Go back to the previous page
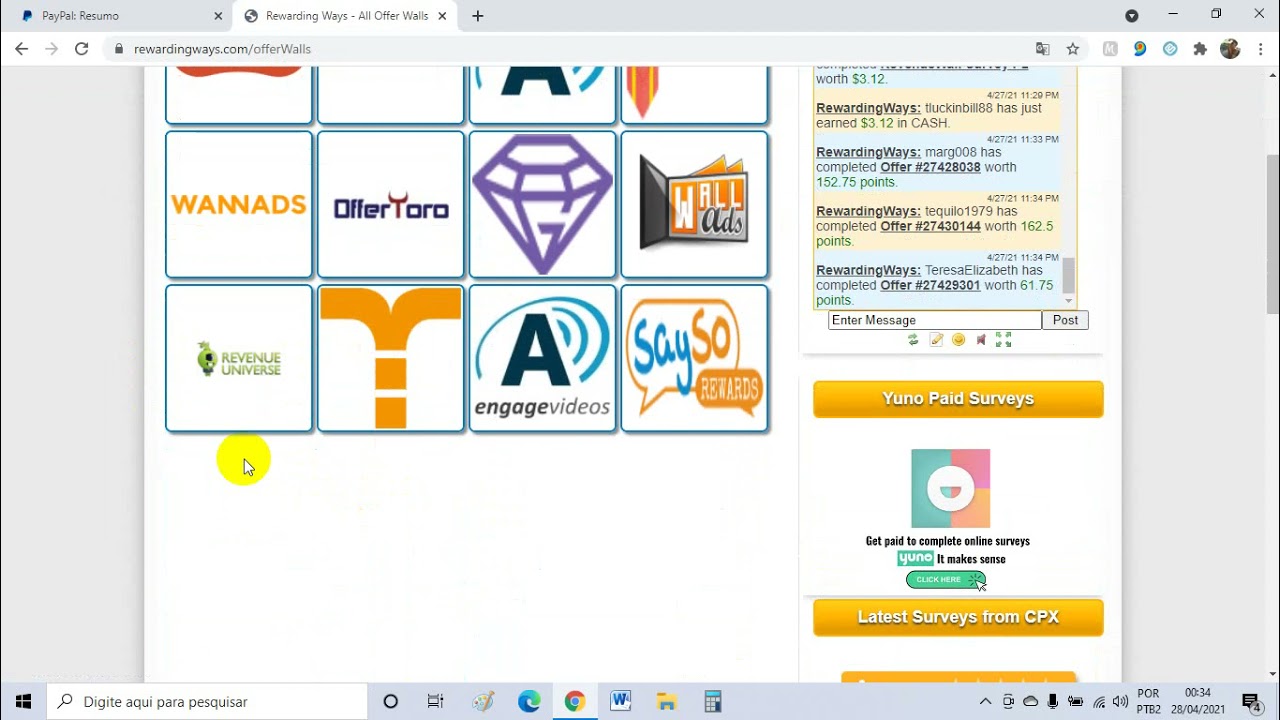The image size is (1280, 720). tap(22, 48)
